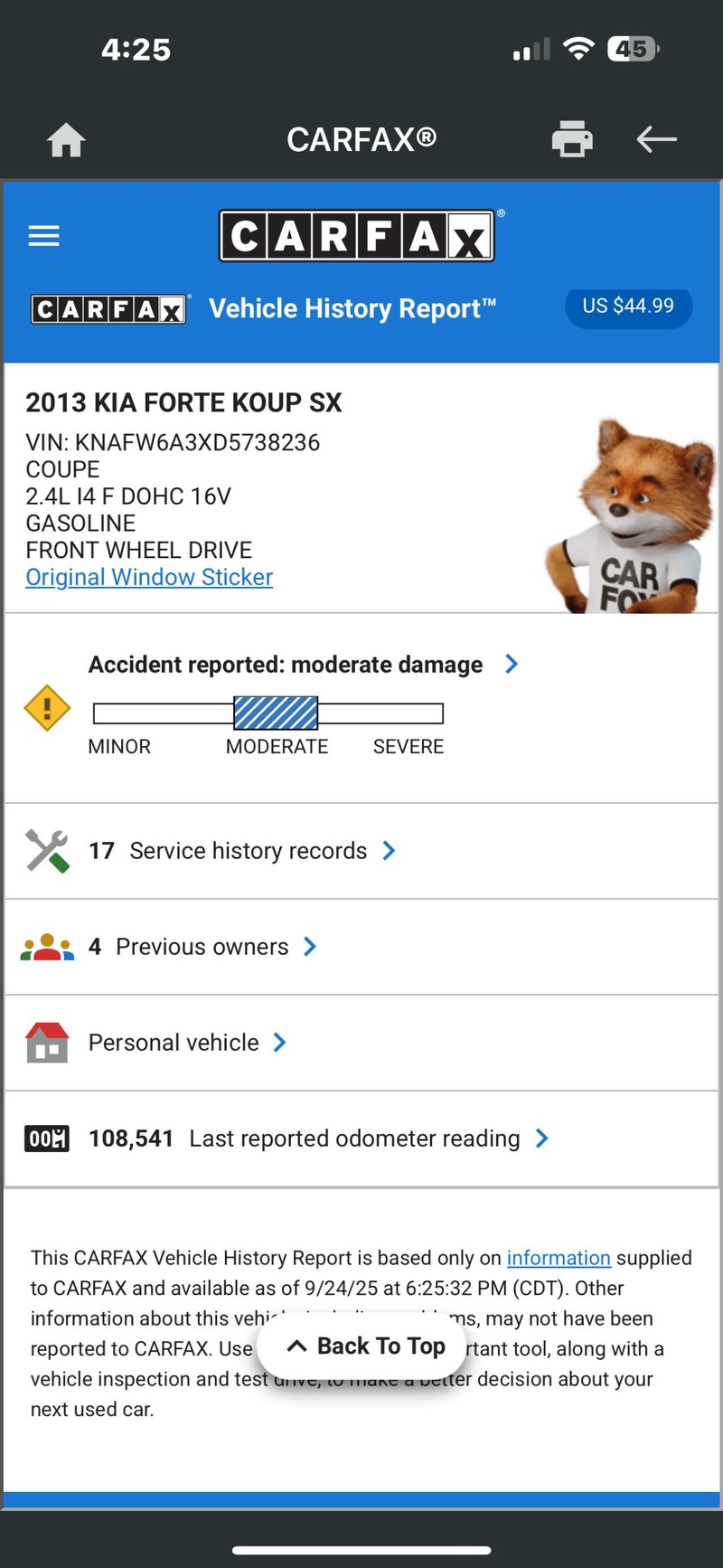Click the printer icon

pos(572,139)
